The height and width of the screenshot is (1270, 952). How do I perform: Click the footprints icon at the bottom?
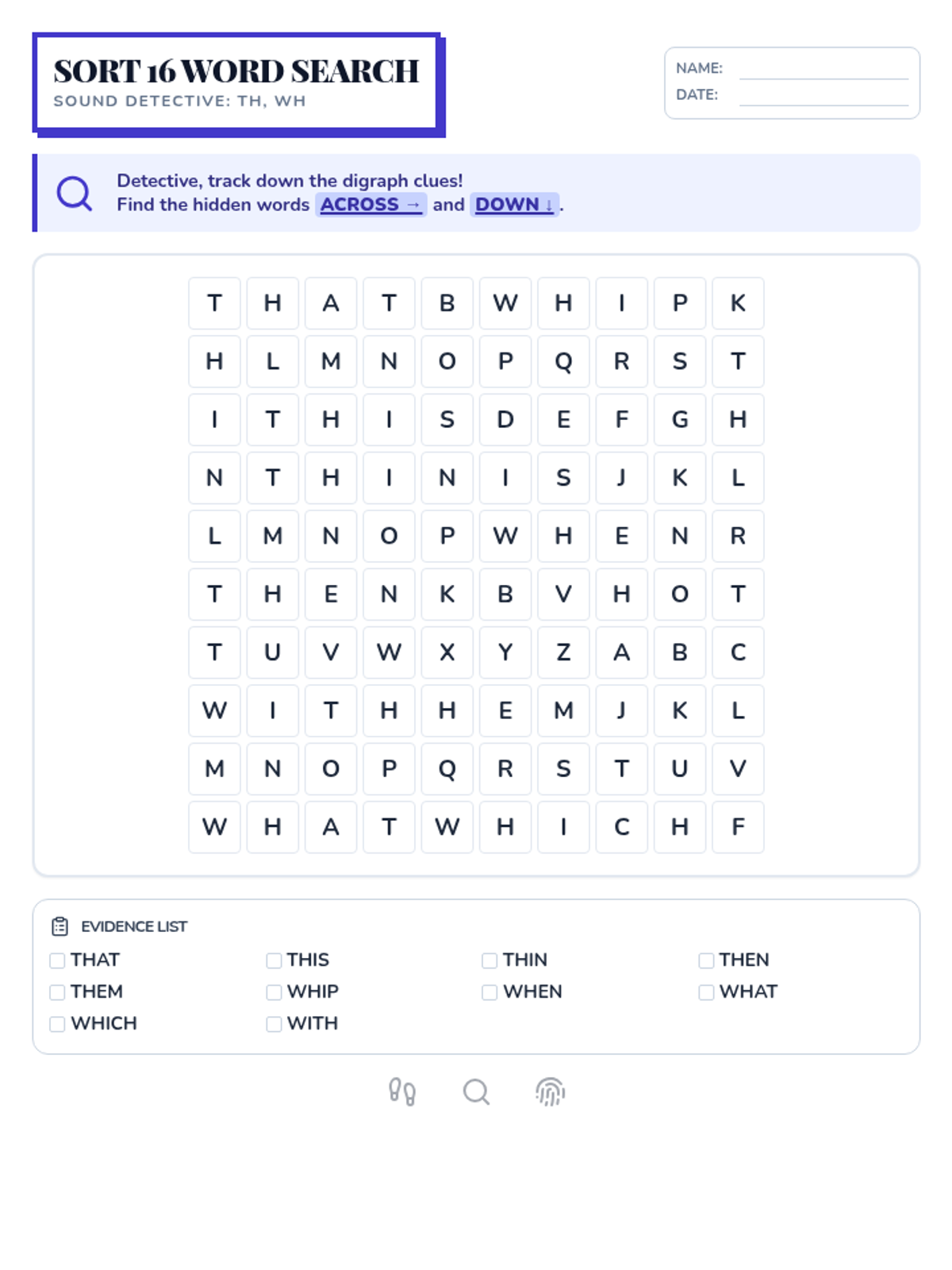point(402,1092)
